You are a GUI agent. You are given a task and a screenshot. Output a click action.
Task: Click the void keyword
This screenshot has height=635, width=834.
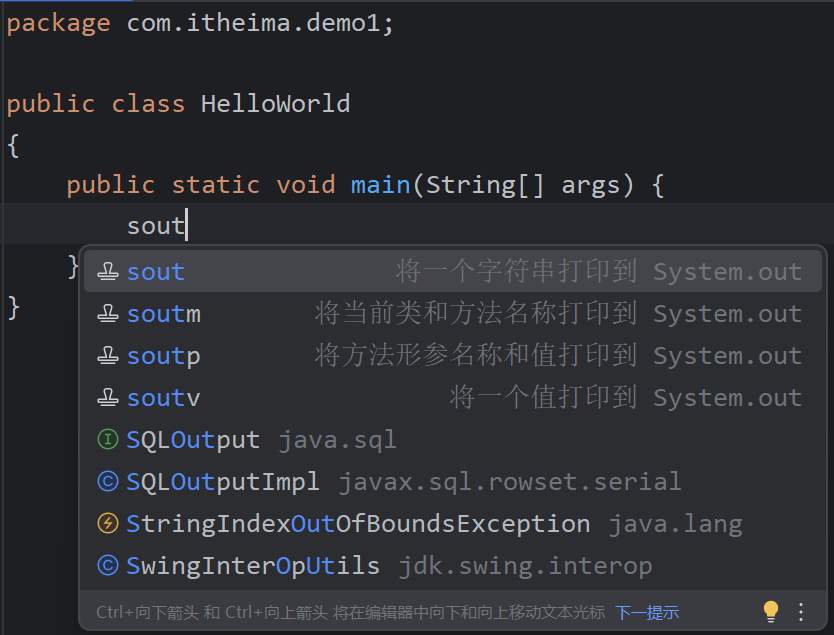click(x=306, y=185)
